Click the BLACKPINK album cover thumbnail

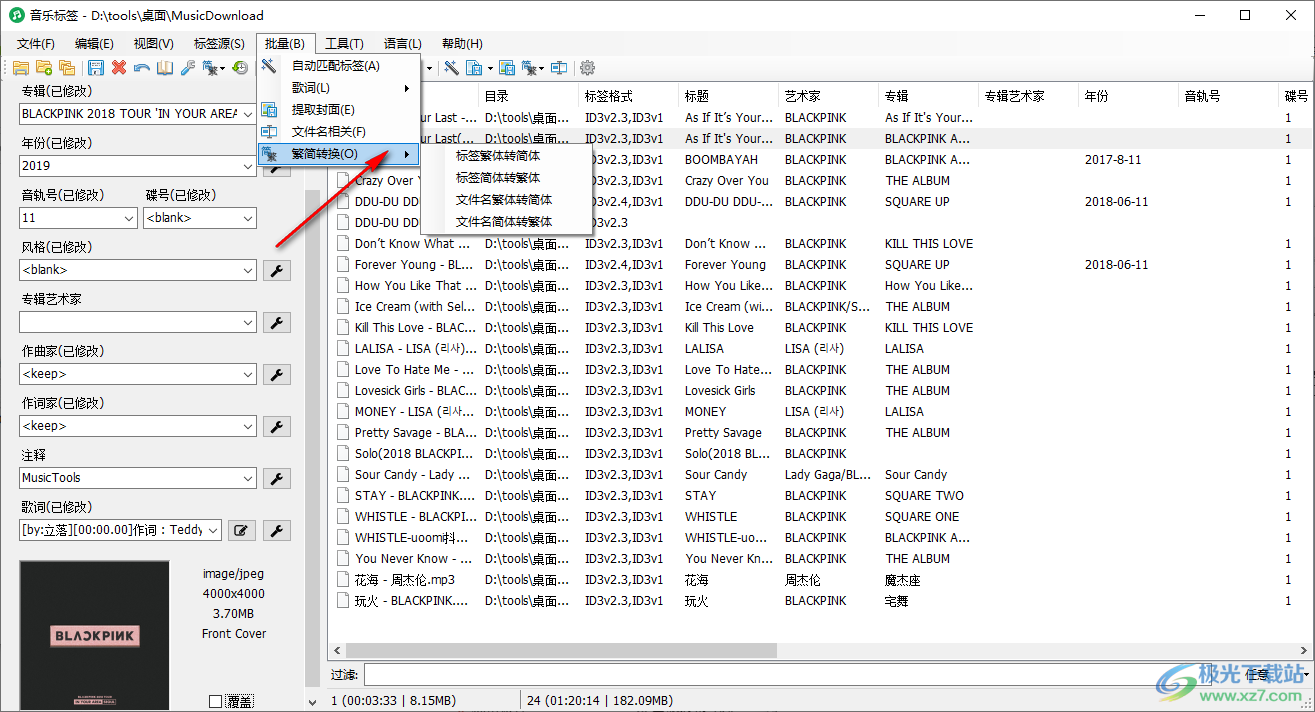(96, 636)
